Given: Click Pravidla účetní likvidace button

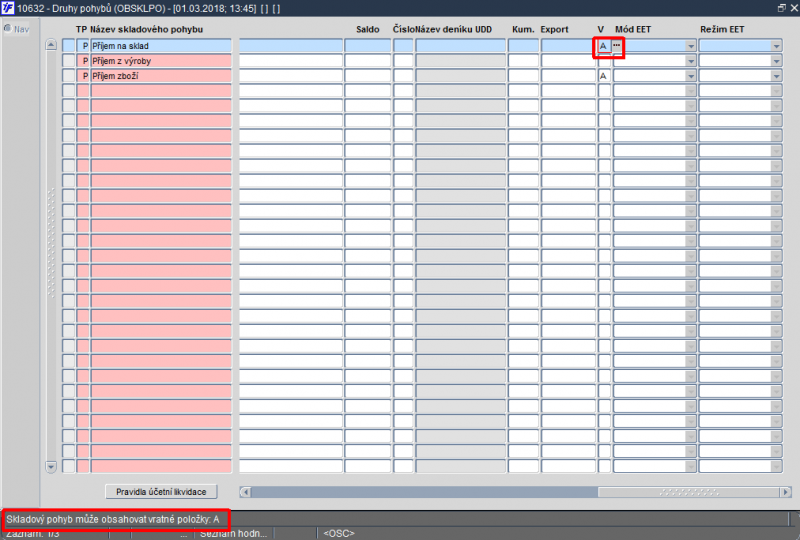Looking at the screenshot, I should [x=161, y=492].
